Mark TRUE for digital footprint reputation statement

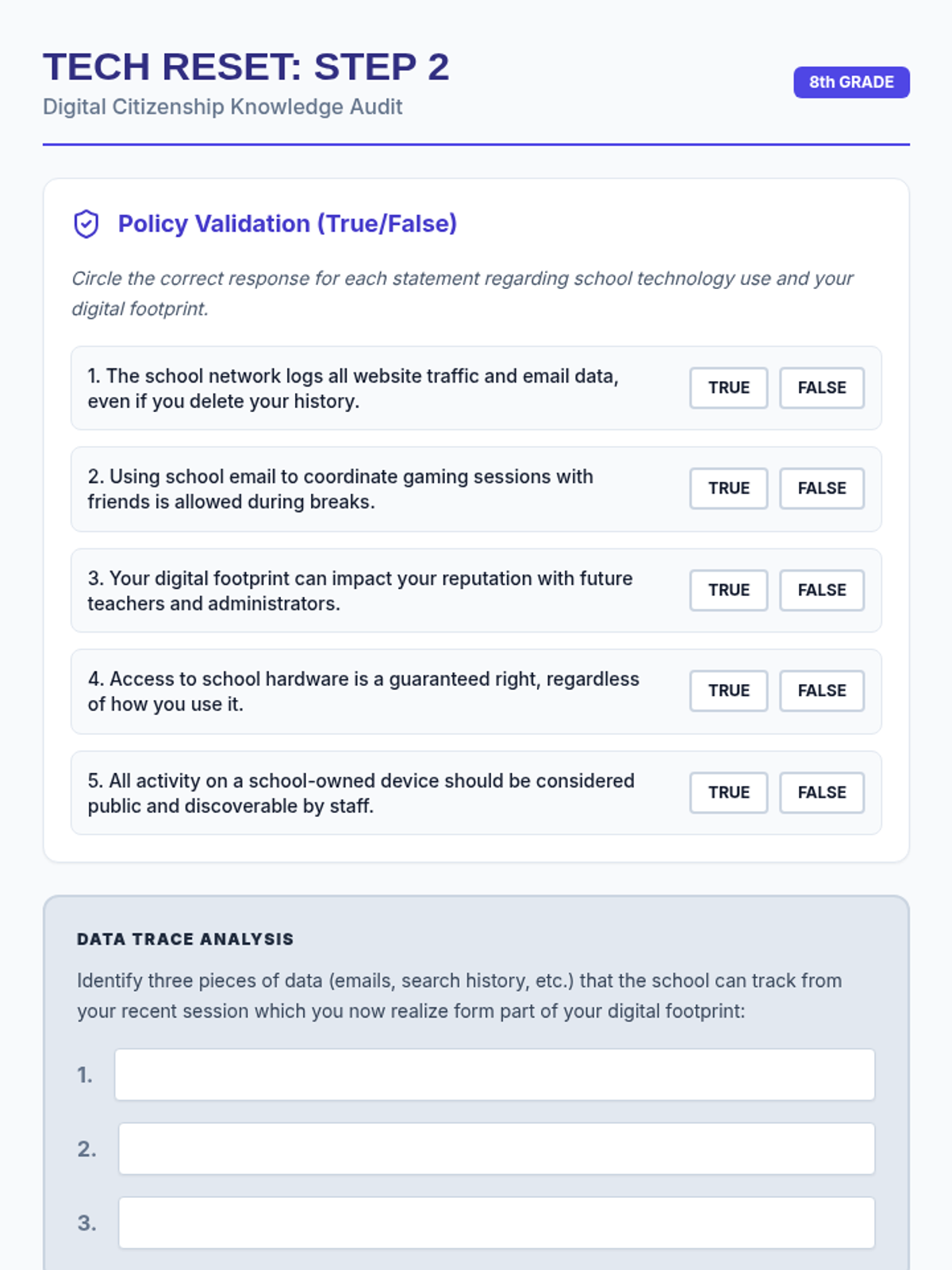pyautogui.click(x=728, y=590)
